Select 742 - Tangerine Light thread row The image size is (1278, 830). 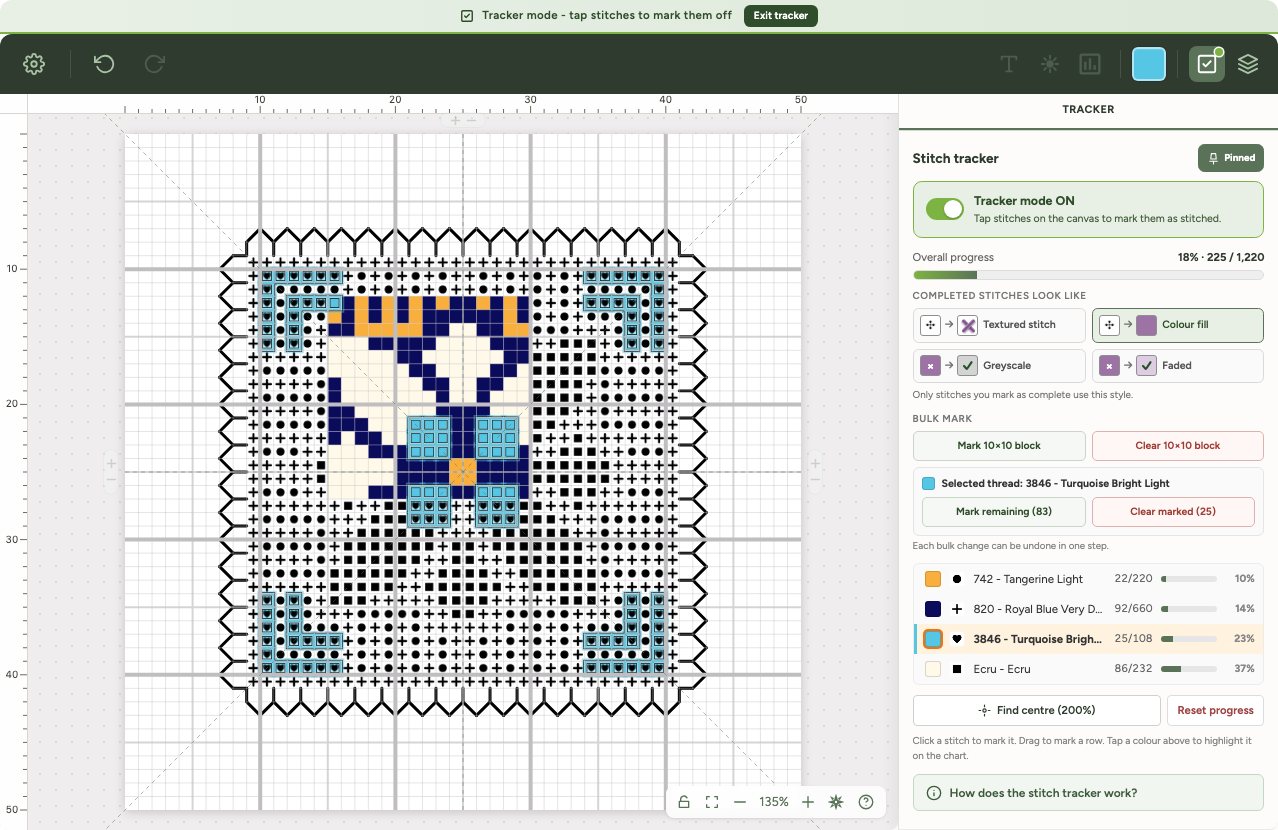pos(1088,579)
